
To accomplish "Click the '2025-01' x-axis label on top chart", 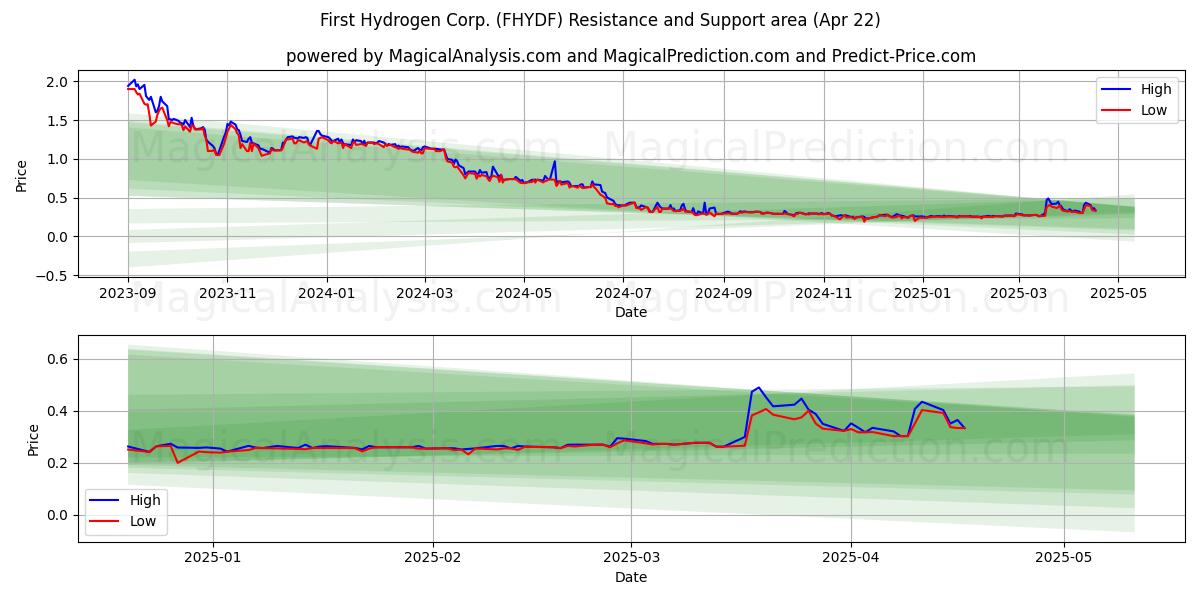I will click(922, 293).
